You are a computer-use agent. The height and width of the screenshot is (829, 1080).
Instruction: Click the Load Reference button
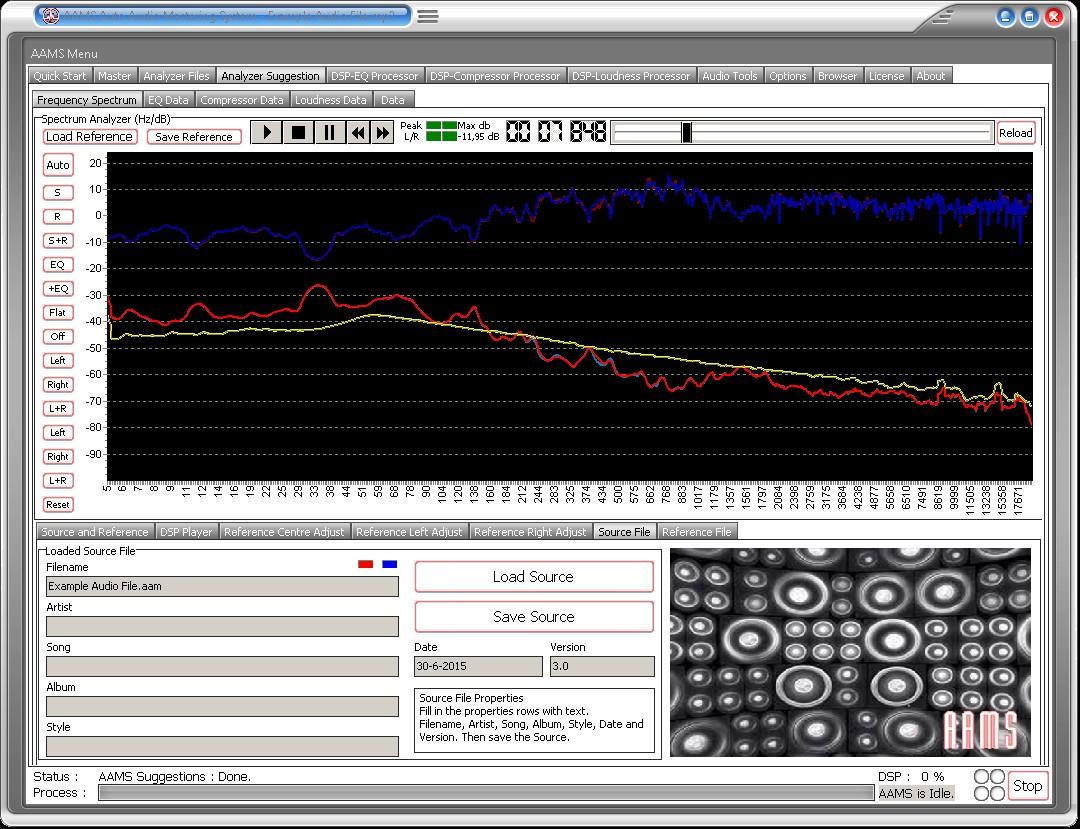90,136
